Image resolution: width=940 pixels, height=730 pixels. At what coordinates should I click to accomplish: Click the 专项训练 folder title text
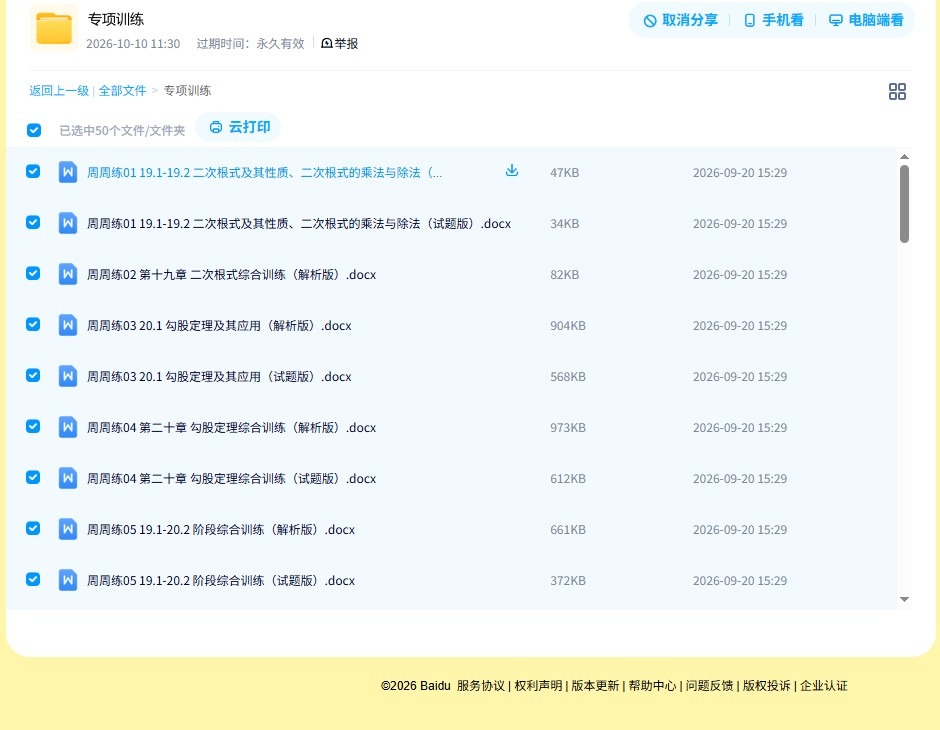coord(116,19)
